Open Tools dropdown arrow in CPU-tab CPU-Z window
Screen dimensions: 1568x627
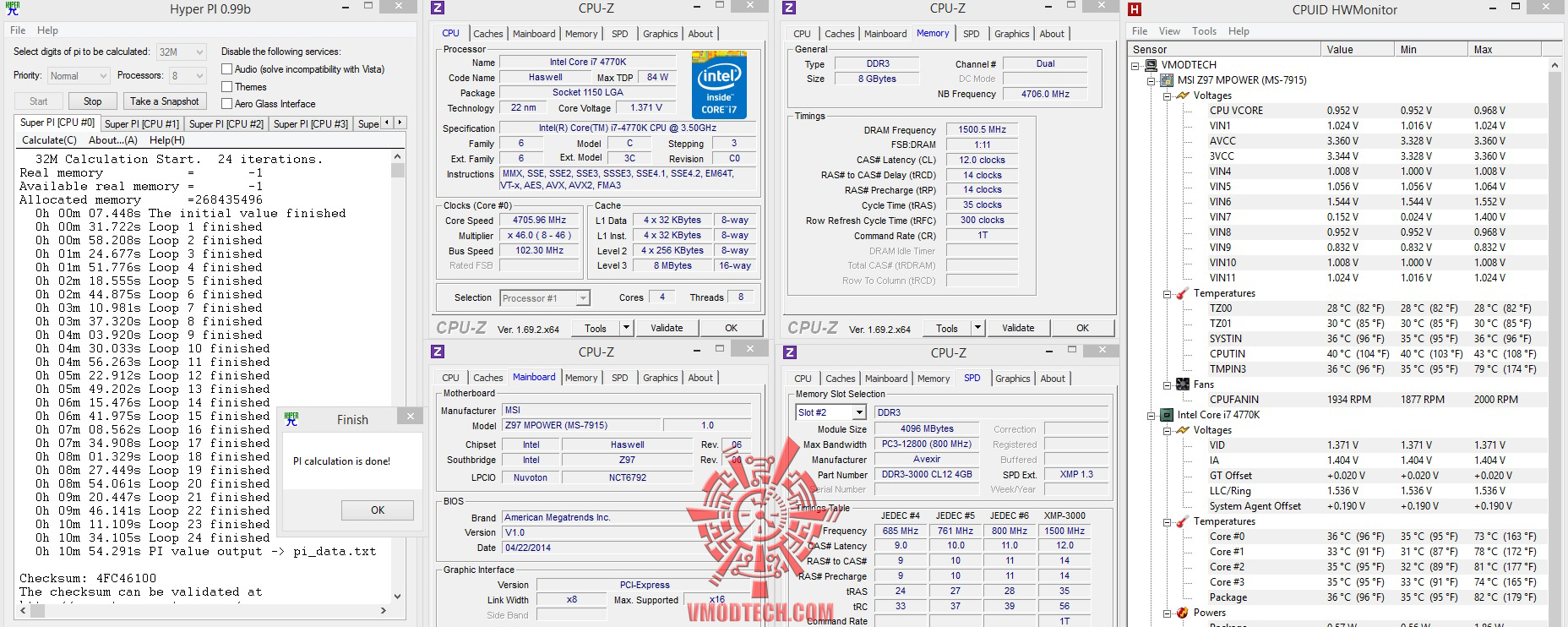tap(626, 328)
